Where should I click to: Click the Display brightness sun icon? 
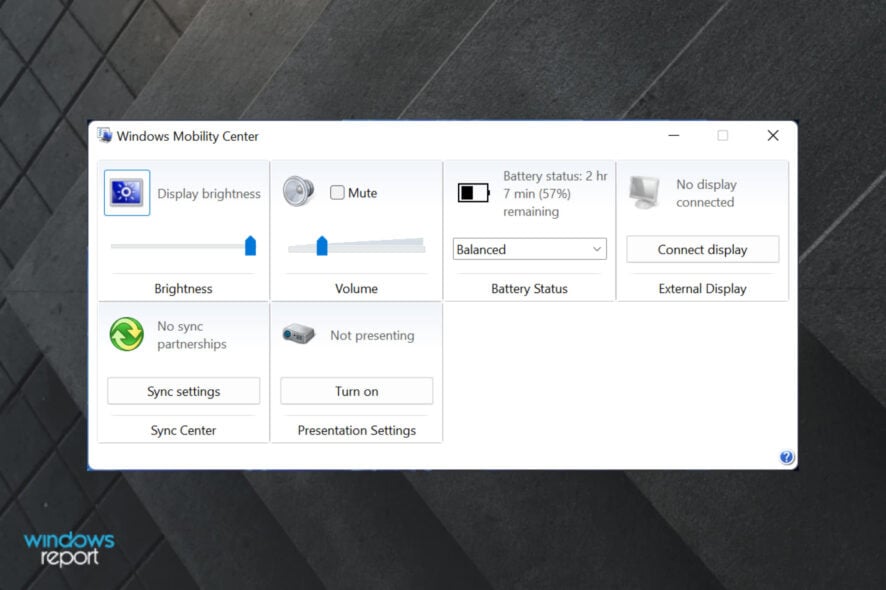coord(124,192)
